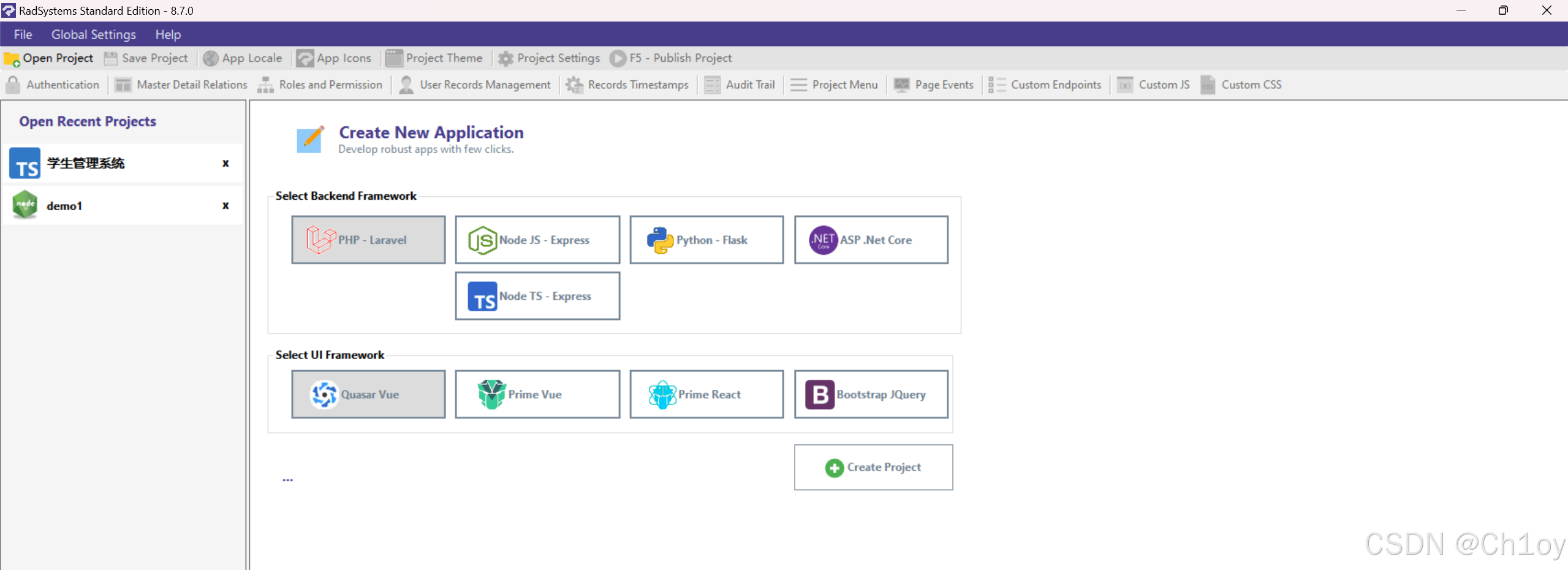Click the Audit Trail list icon
Screen dimensions: 1568x570
point(712,85)
